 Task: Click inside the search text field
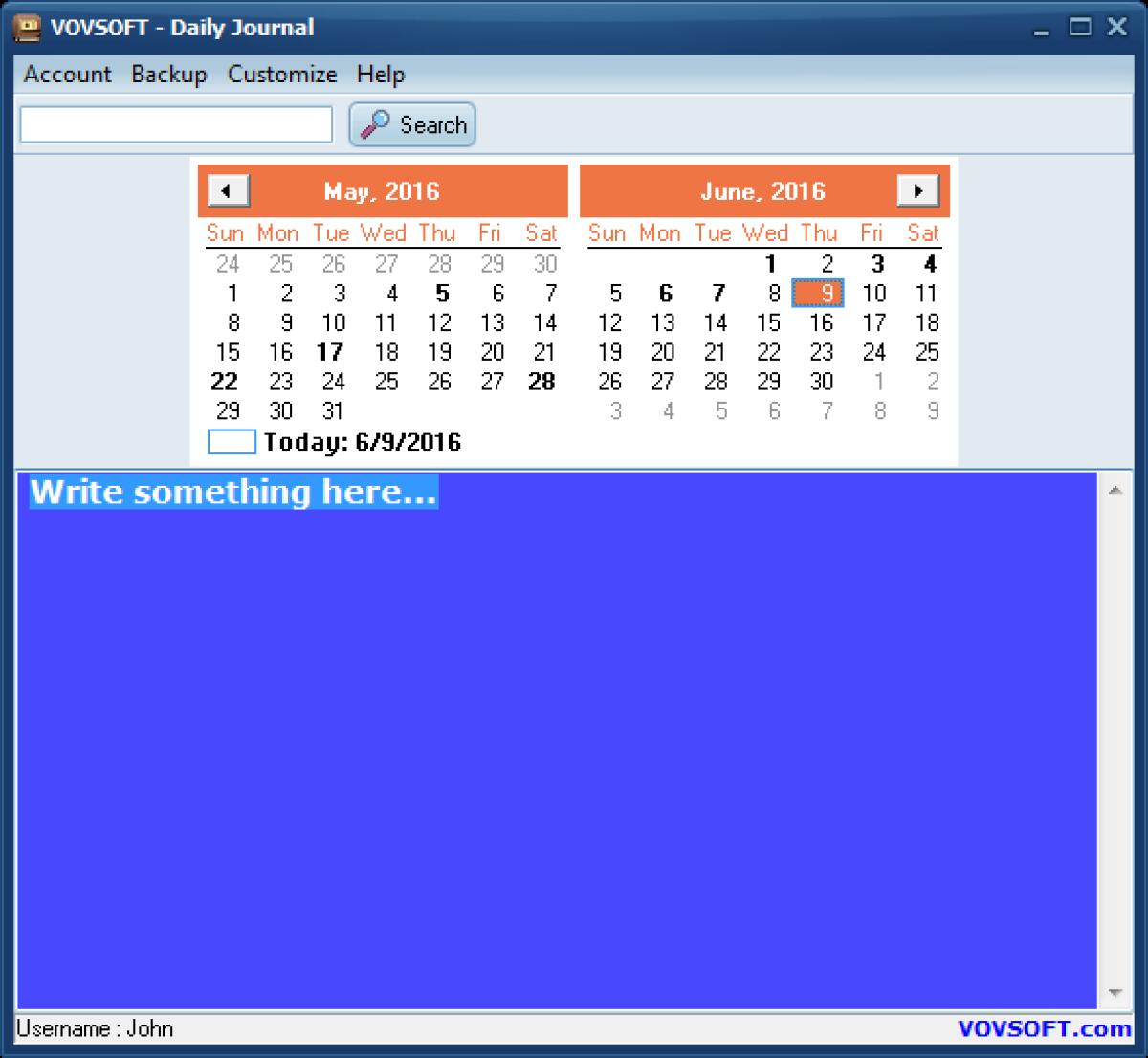pyautogui.click(x=176, y=124)
